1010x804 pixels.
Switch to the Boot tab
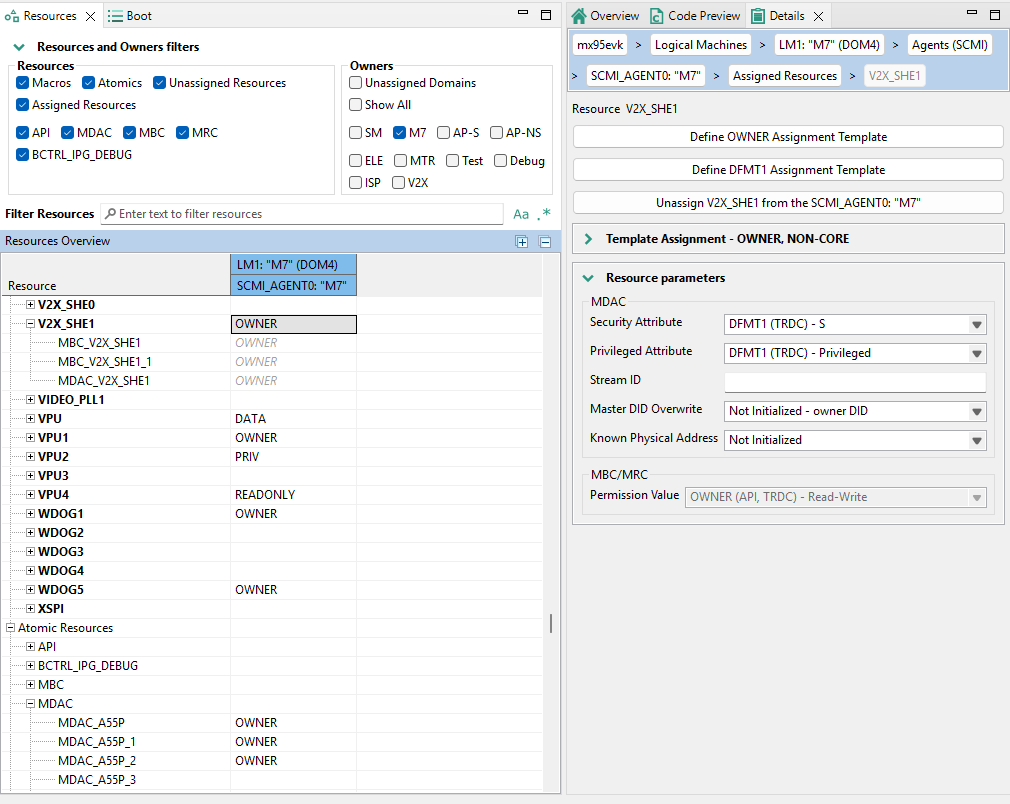[x=130, y=16]
